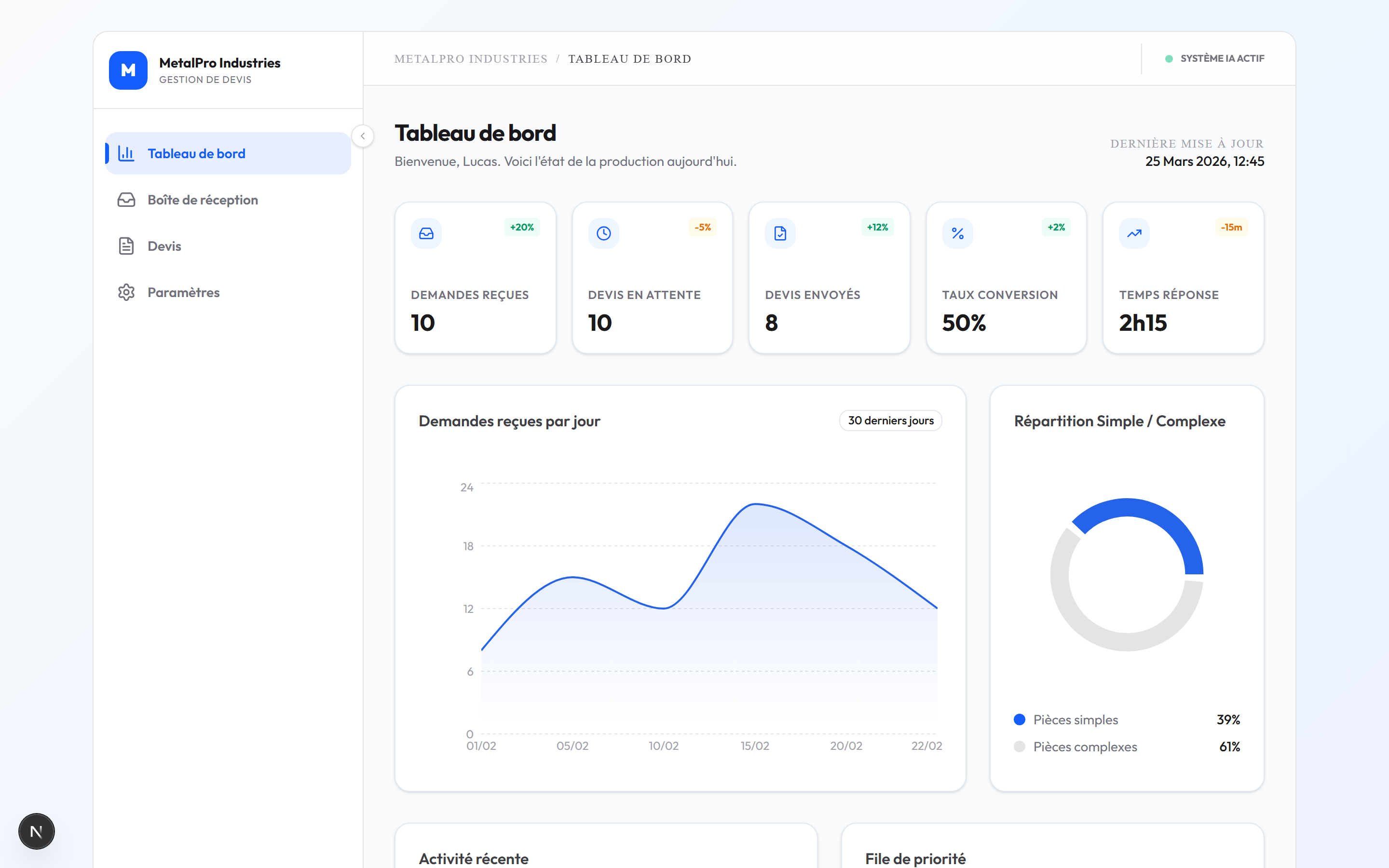The image size is (1389, 868).
Task: Click the gray Pièces complexes legend dot
Action: click(1020, 746)
